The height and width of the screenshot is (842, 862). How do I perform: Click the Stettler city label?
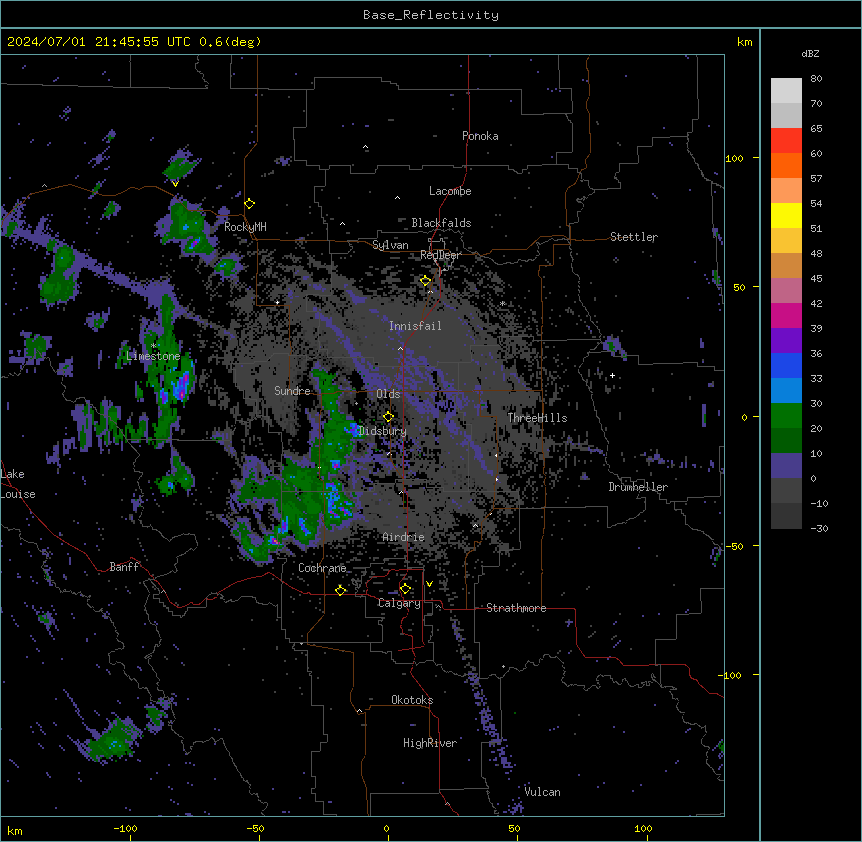[634, 237]
